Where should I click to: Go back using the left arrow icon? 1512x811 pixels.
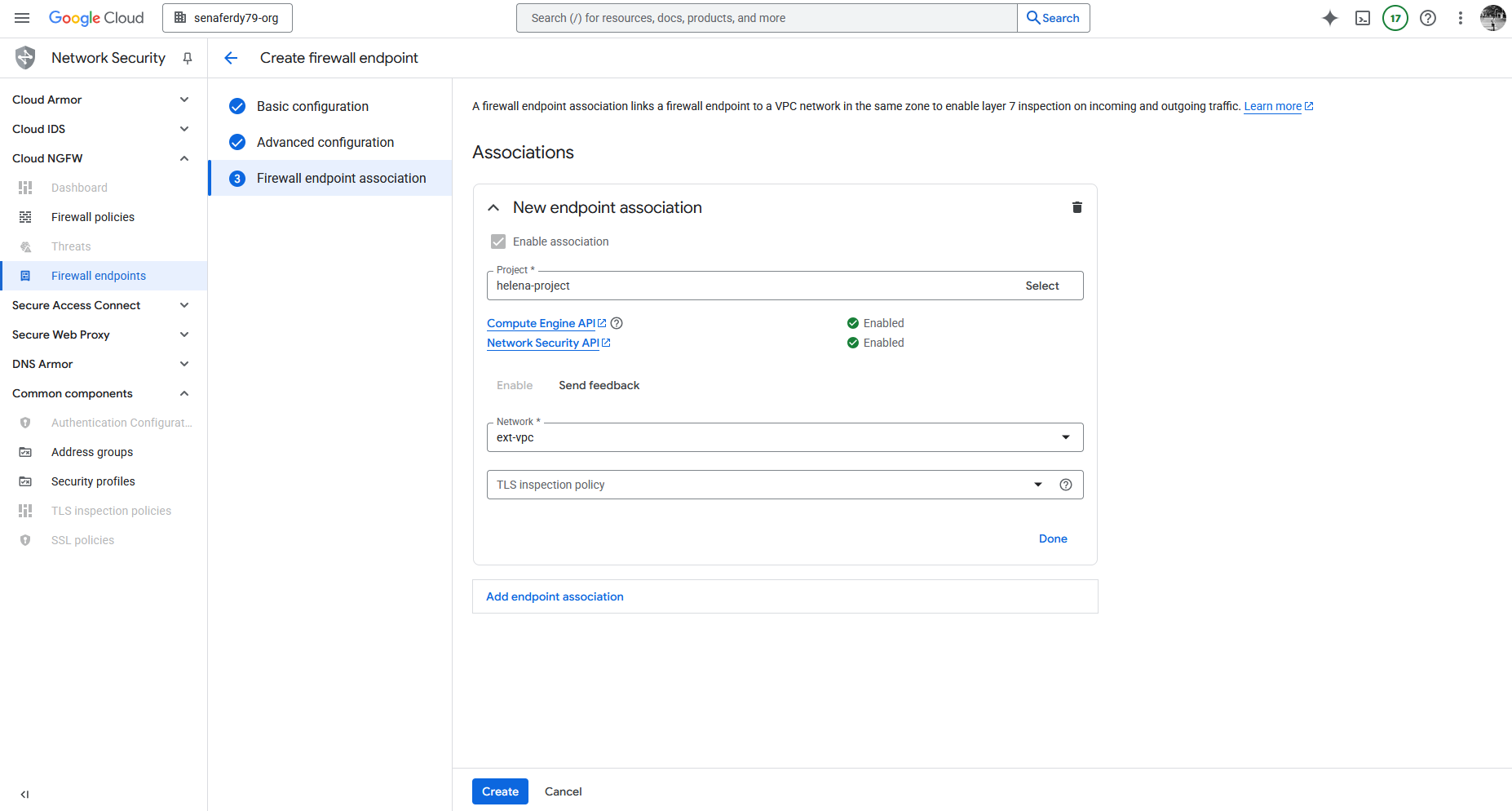[231, 58]
